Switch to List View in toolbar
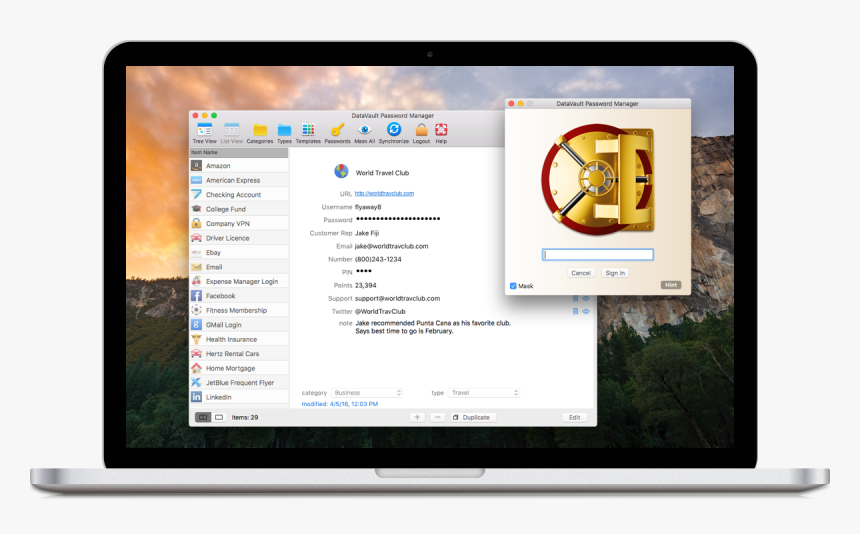The image size is (860, 534). click(231, 133)
